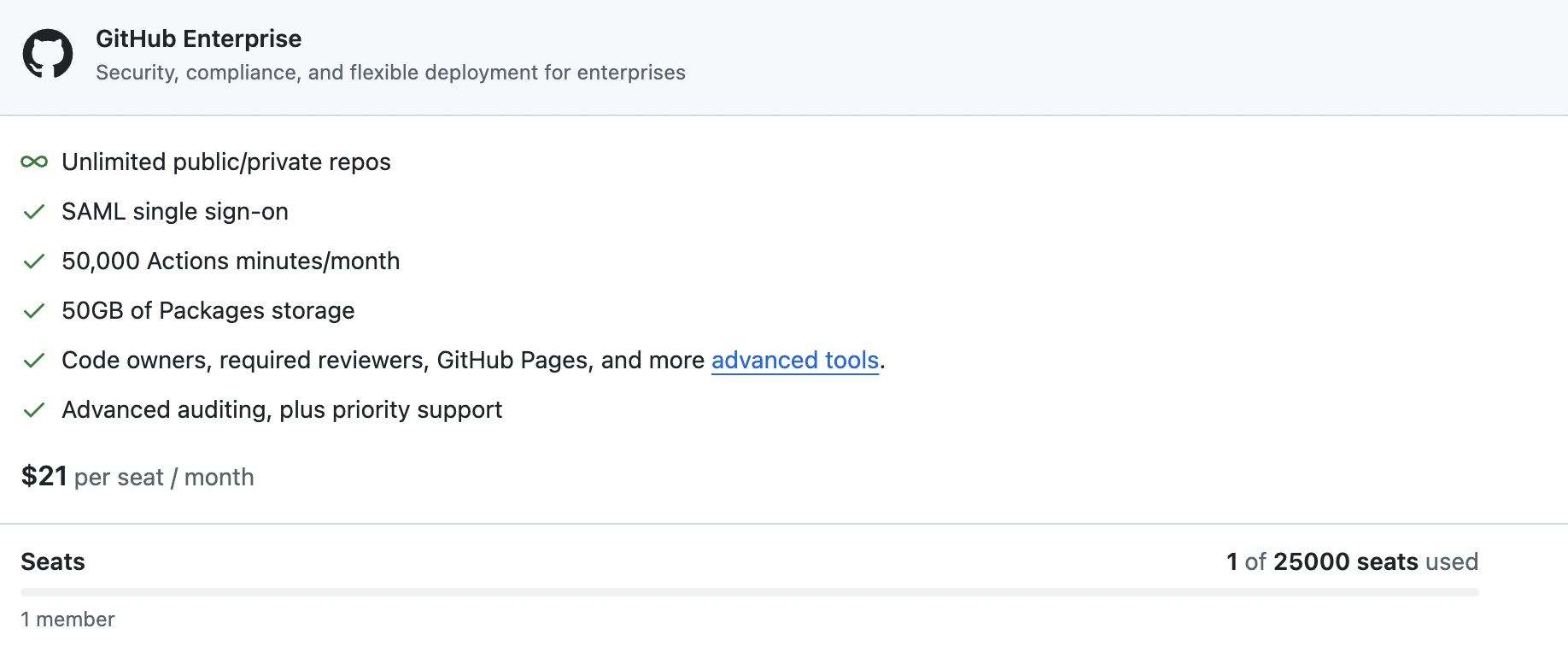Click 'SAML single sign-on' text
This screenshot has width=1568, height=646.
(175, 211)
